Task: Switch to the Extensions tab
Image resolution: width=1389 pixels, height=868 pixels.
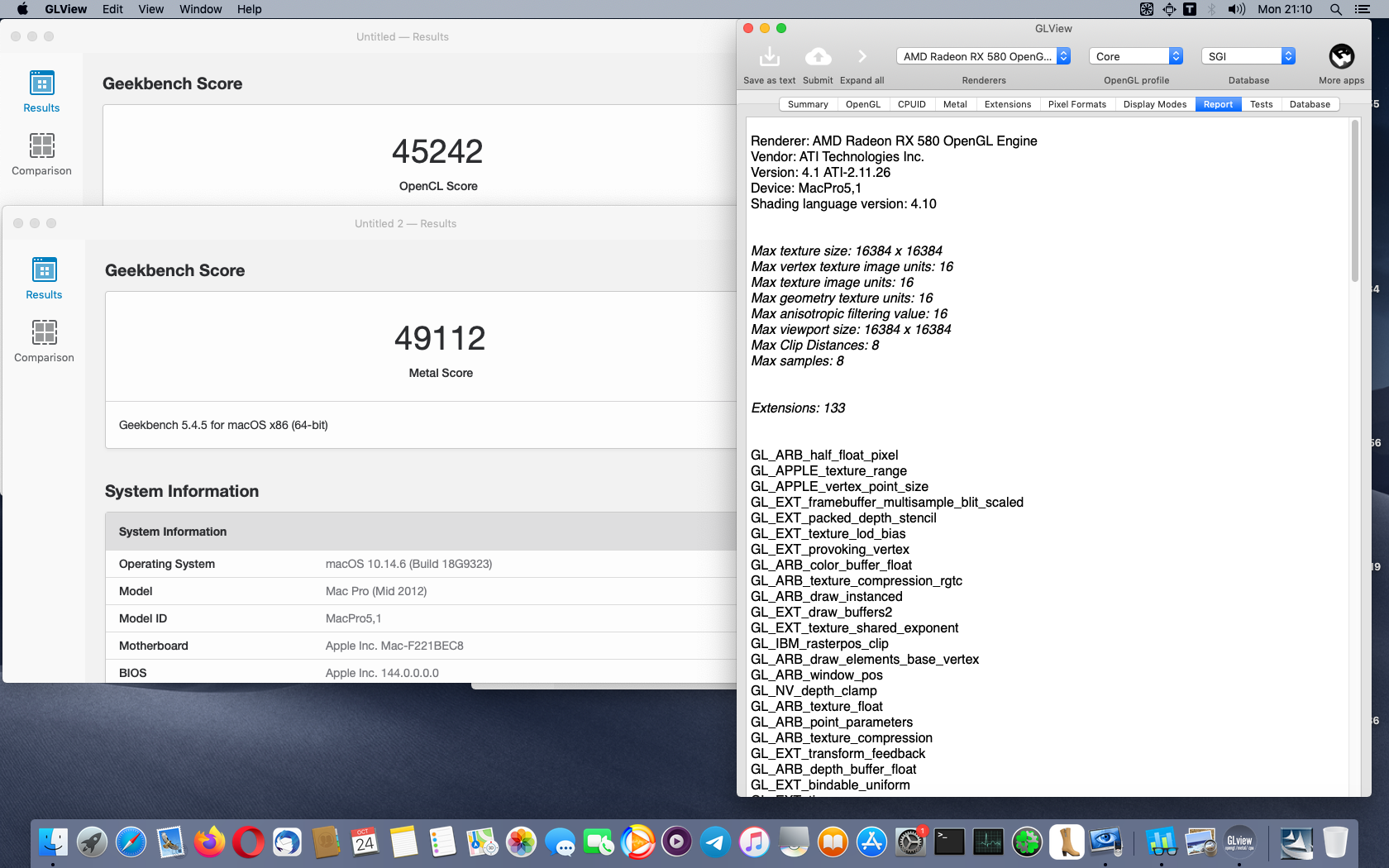Action: 1008,104
